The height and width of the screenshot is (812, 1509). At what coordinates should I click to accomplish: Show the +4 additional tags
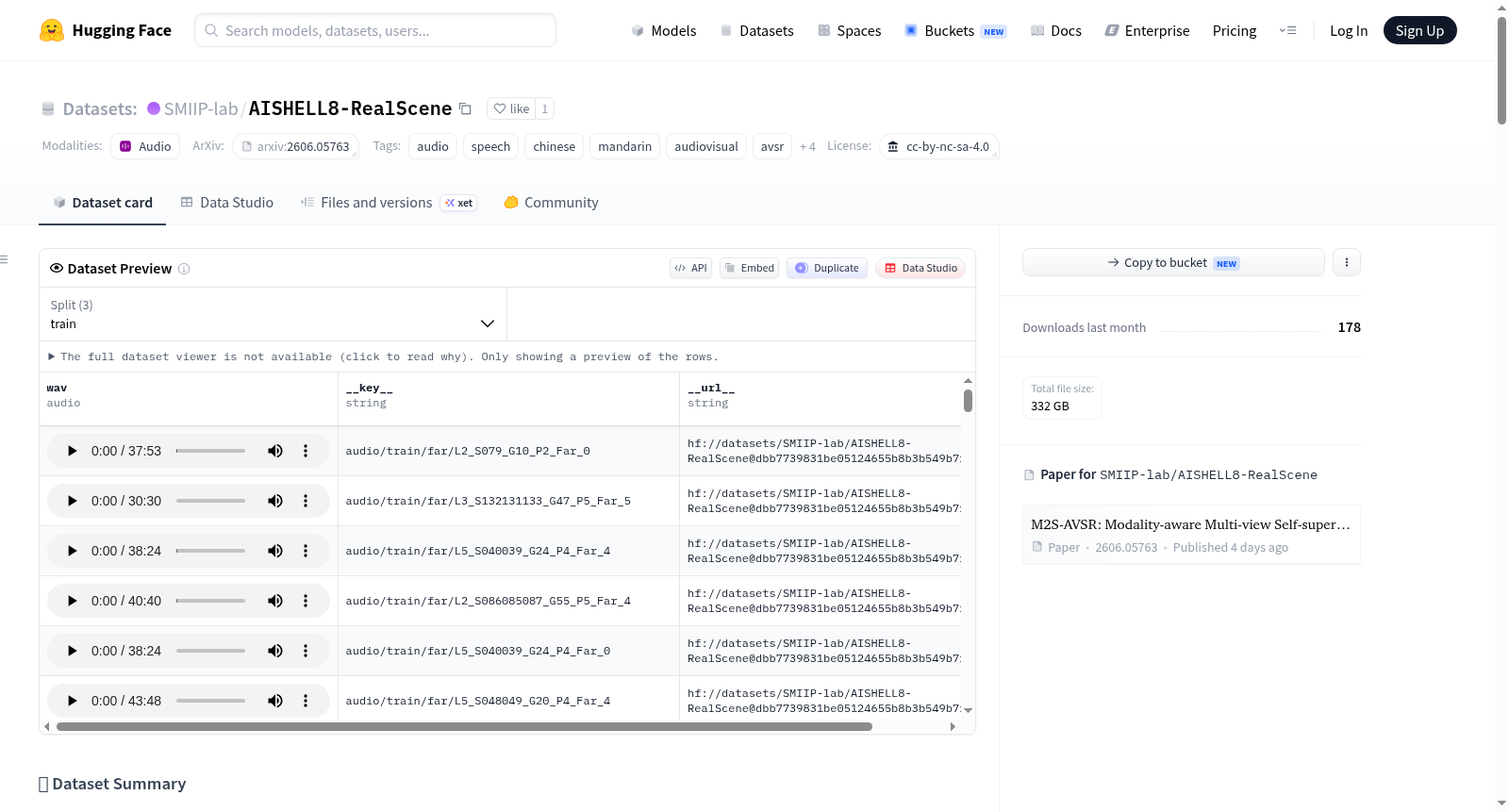tap(807, 146)
